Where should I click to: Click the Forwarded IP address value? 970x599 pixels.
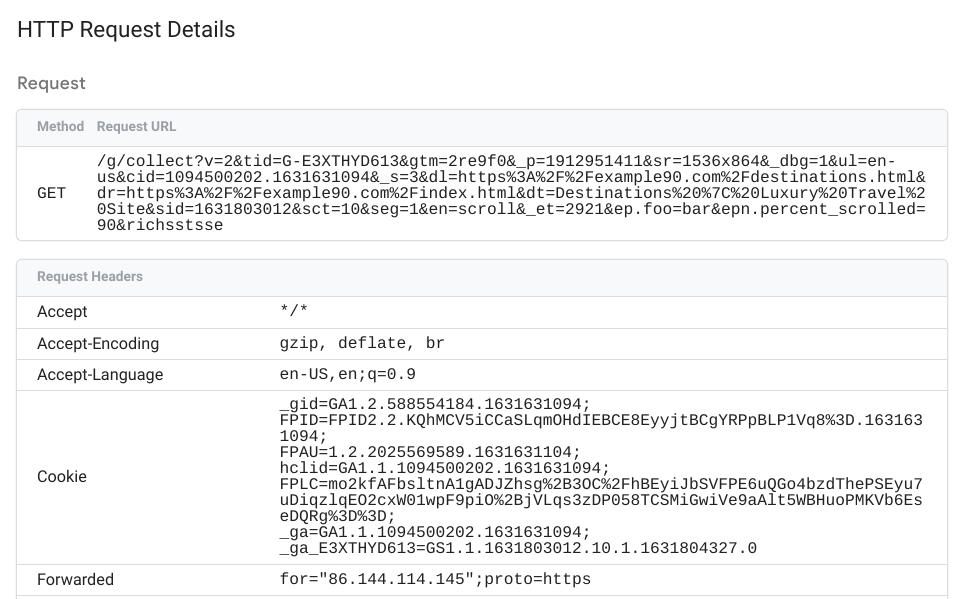click(x=383, y=579)
